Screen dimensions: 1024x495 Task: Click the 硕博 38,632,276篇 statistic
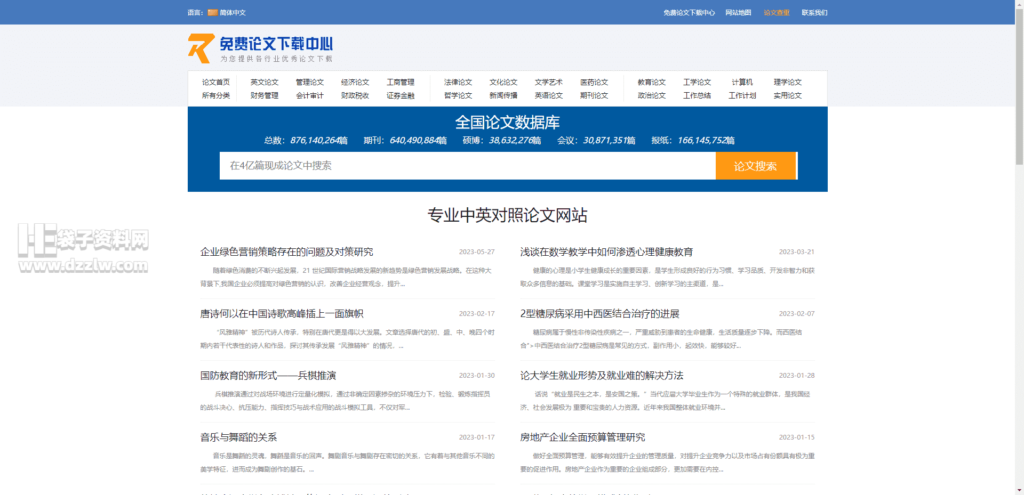[502, 140]
